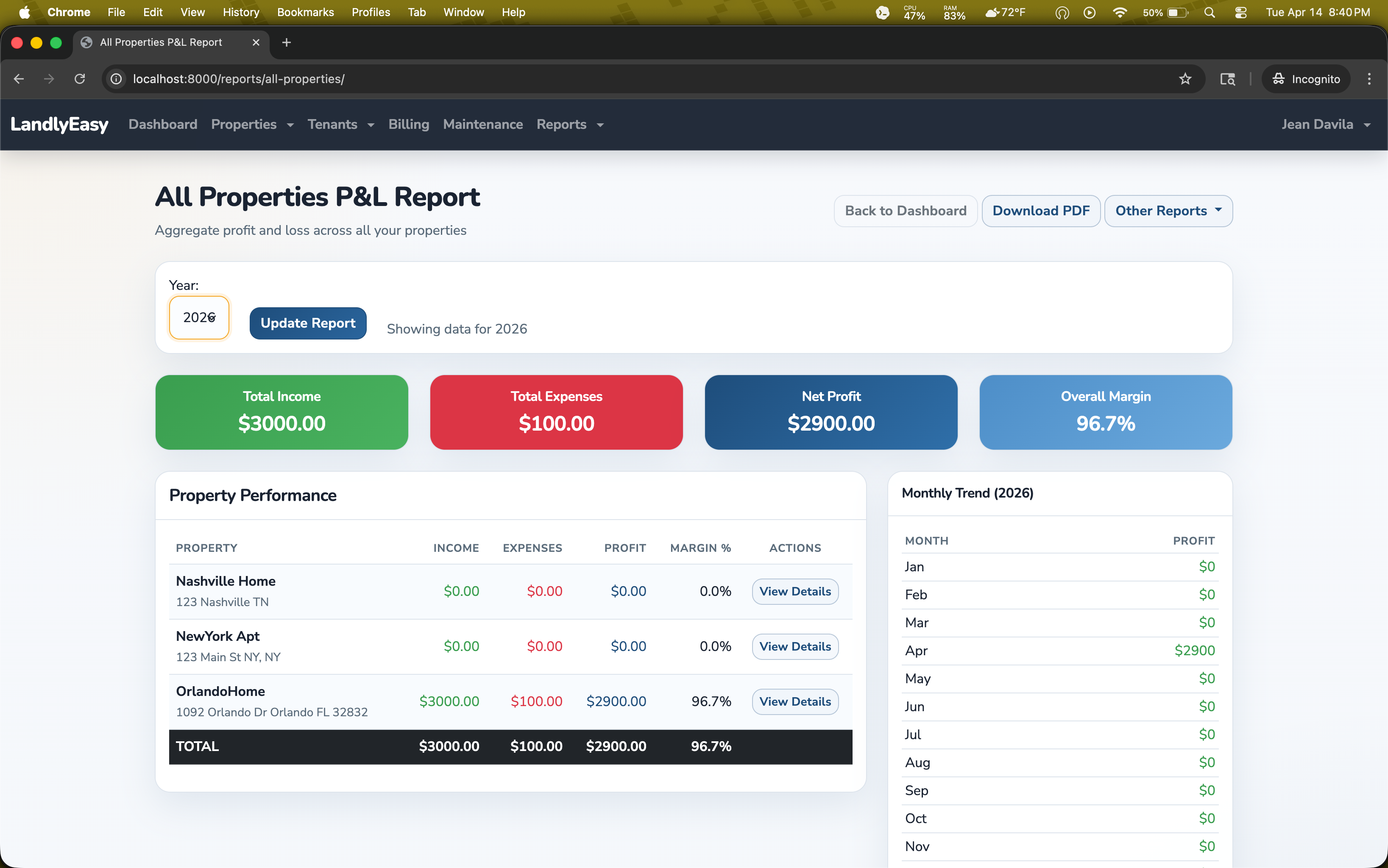Open the Chrome History menu
This screenshot has width=1388, height=868.
241,12
